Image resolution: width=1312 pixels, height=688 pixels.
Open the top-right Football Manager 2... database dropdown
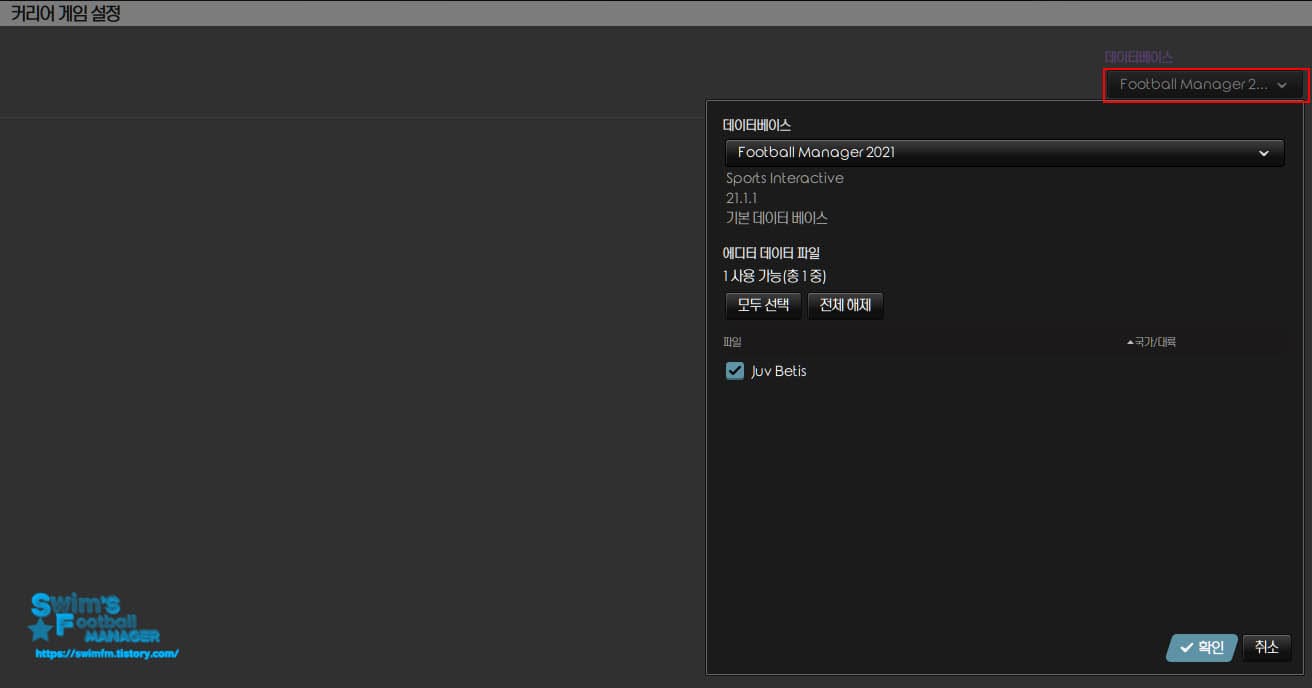[x=1205, y=85]
